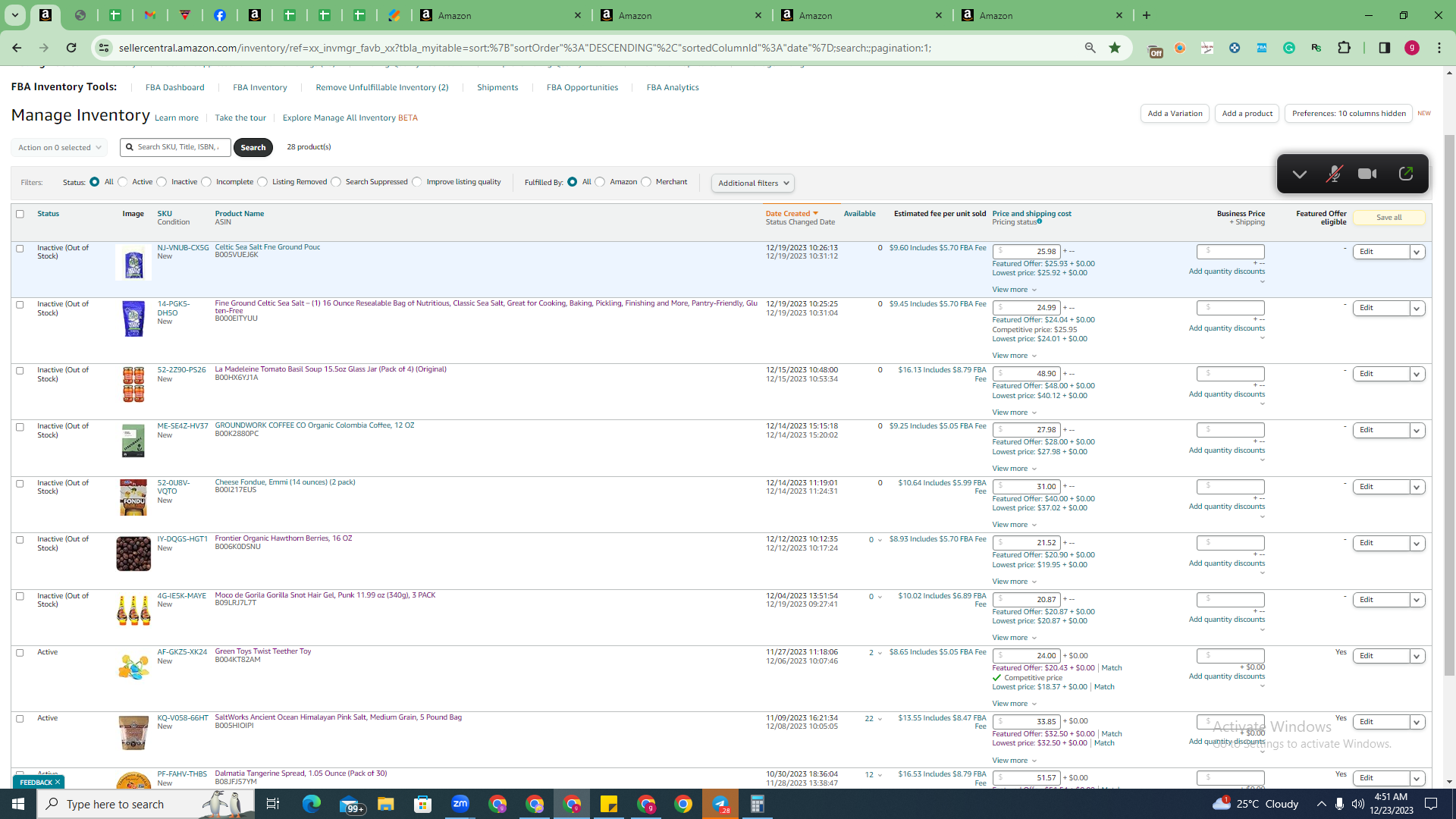
Task: Select the Inactive status radio button
Action: coord(162,182)
